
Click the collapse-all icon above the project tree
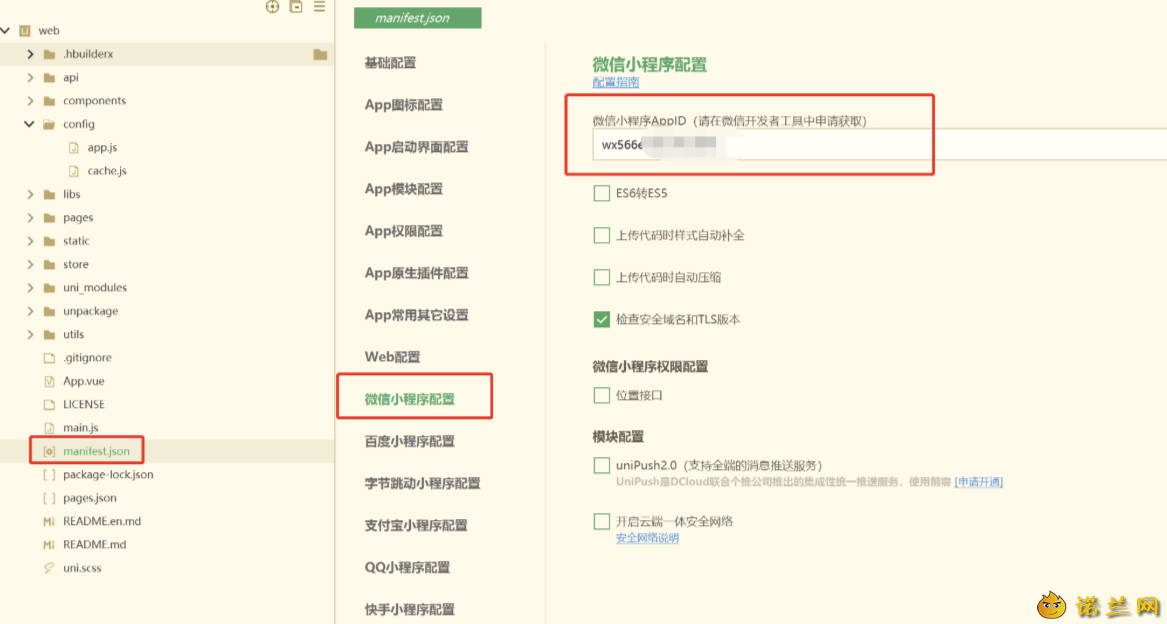click(296, 7)
